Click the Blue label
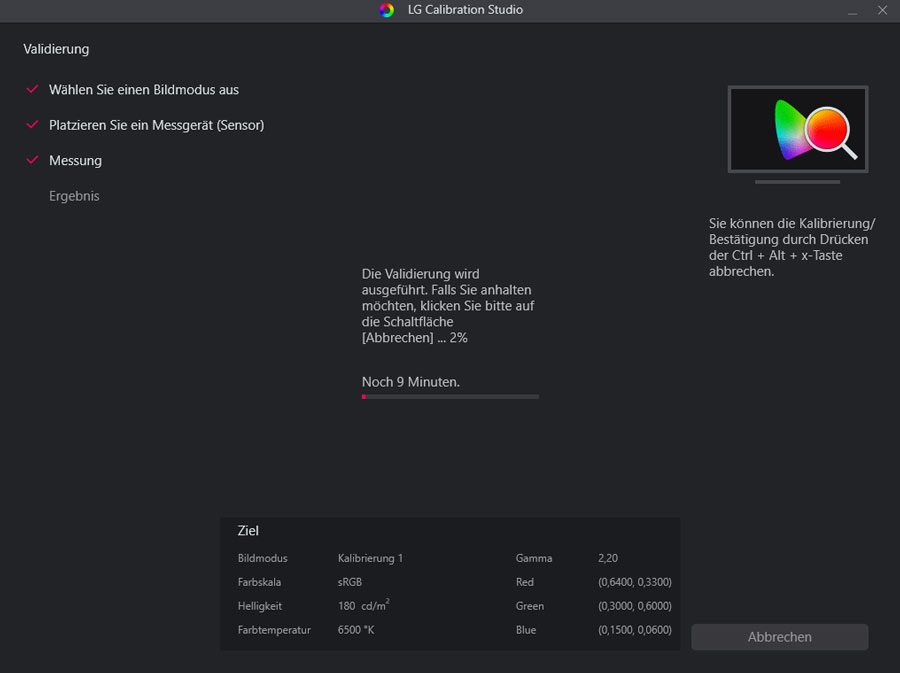Image resolution: width=900 pixels, height=673 pixels. coord(526,630)
